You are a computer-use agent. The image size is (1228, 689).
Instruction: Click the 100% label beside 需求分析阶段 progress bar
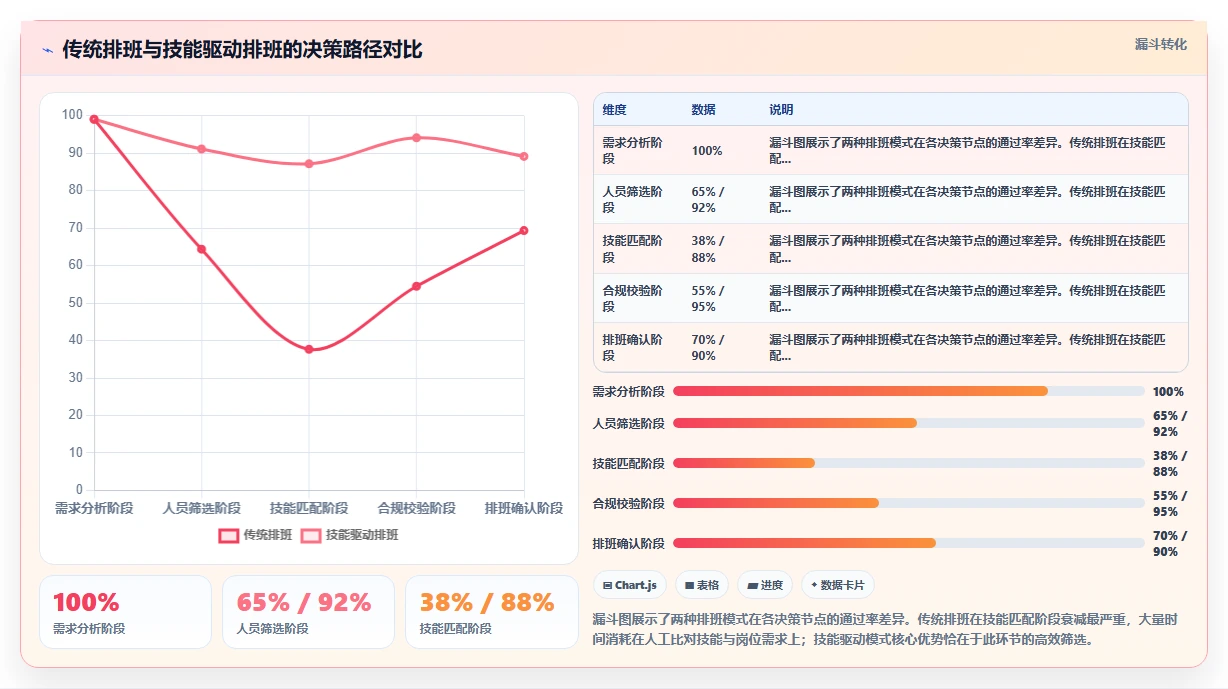click(x=1168, y=392)
